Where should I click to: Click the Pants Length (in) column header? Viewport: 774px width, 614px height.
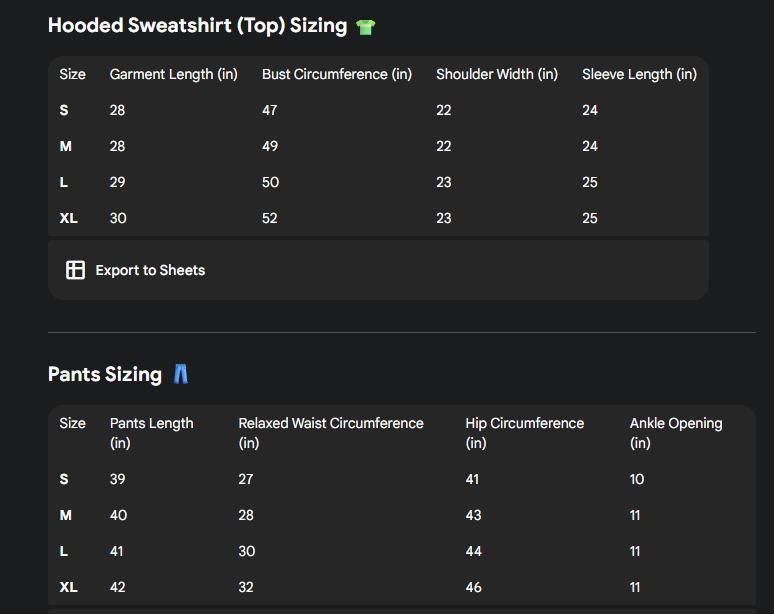pos(151,432)
